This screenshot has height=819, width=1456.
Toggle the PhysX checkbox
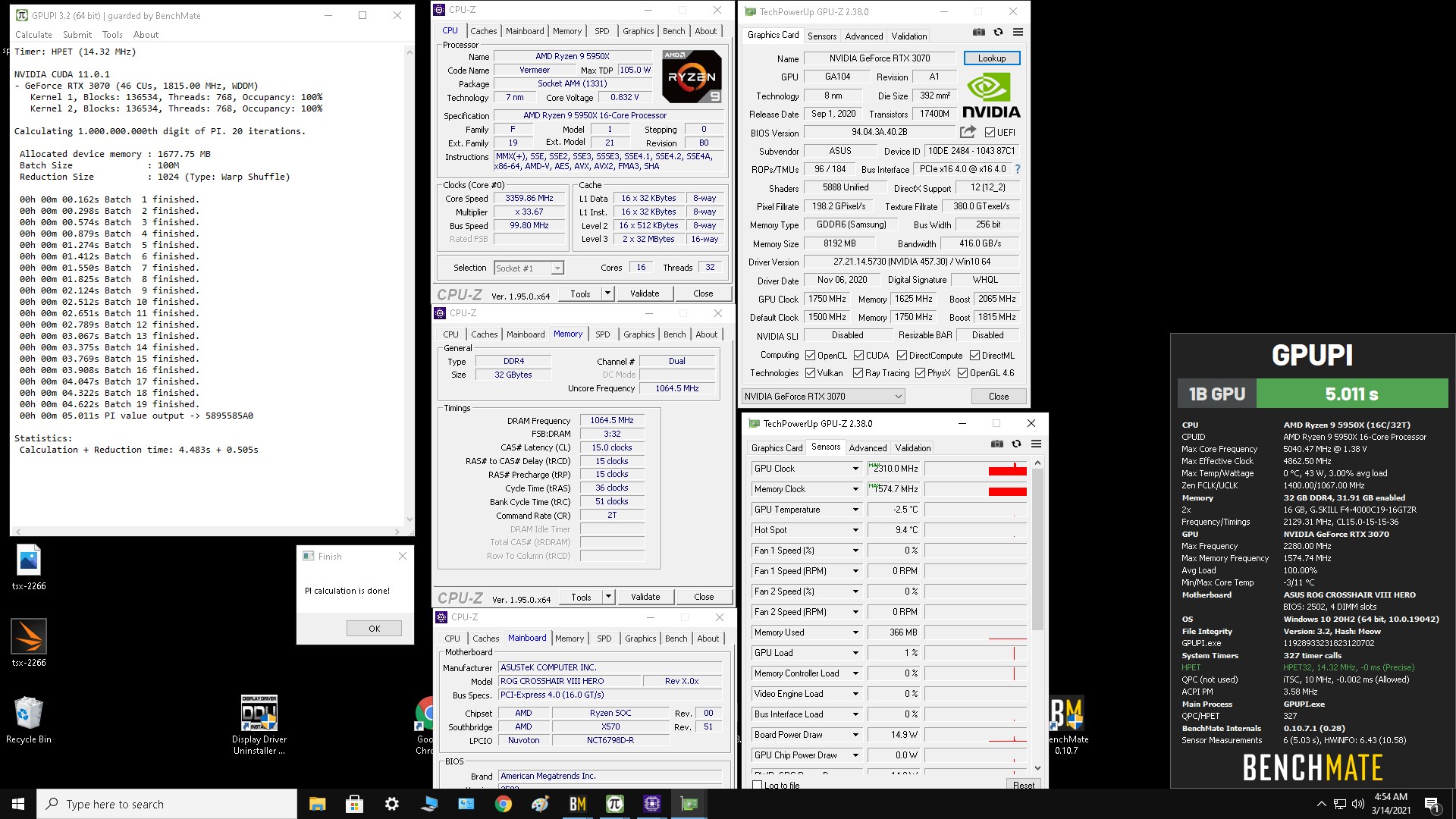[920, 372]
